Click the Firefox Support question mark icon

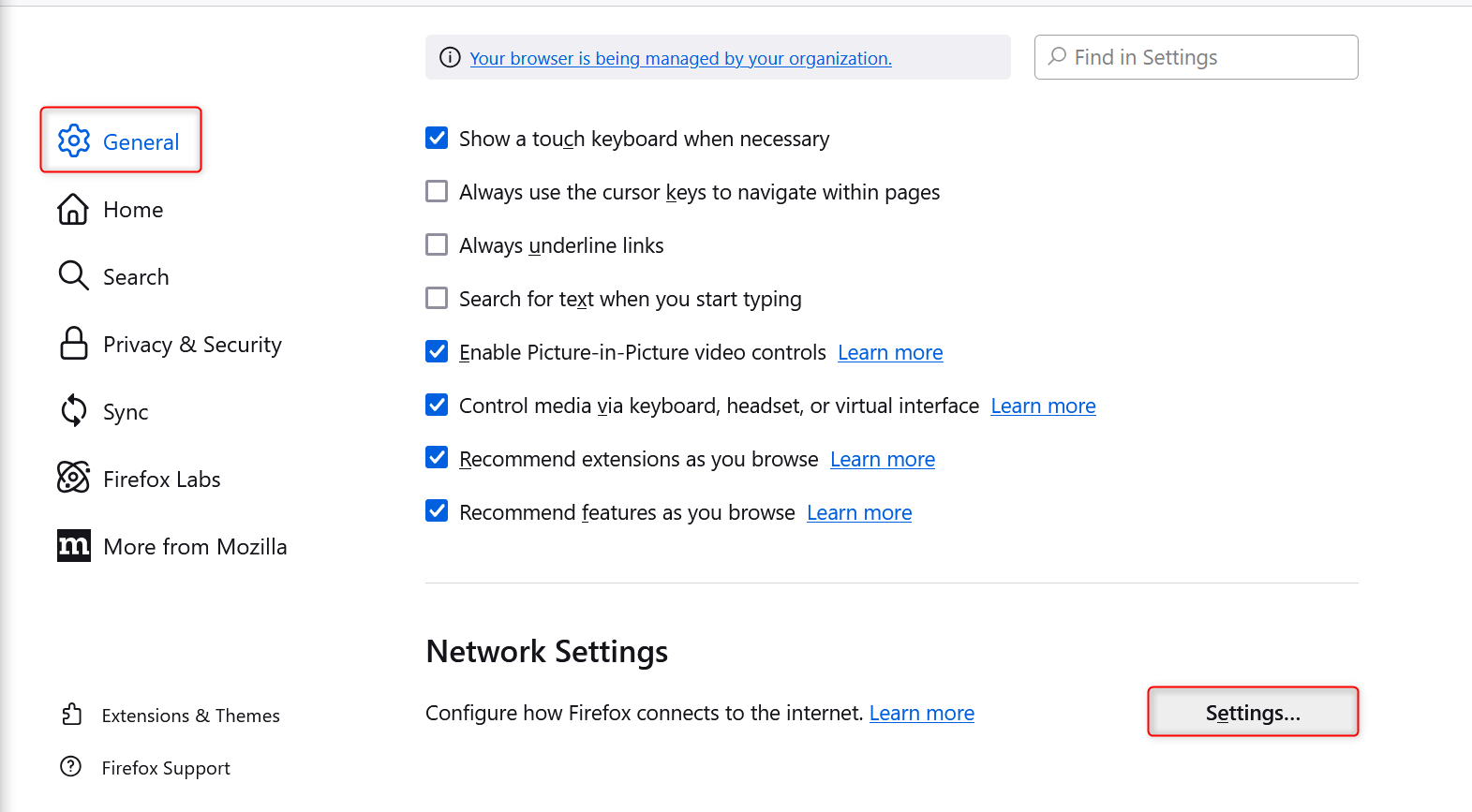pos(71,767)
